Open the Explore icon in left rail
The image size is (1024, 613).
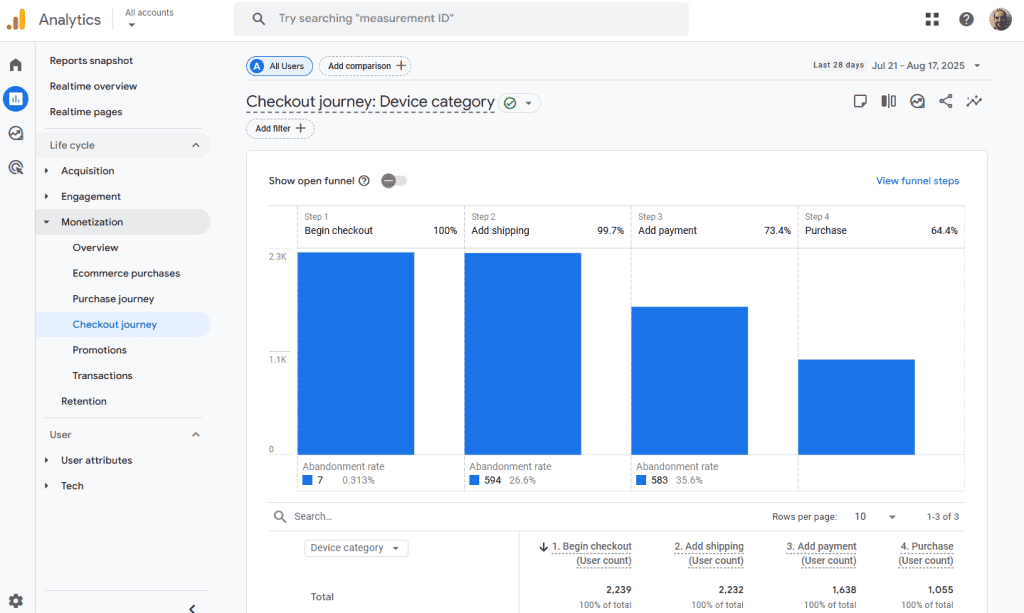[16, 133]
